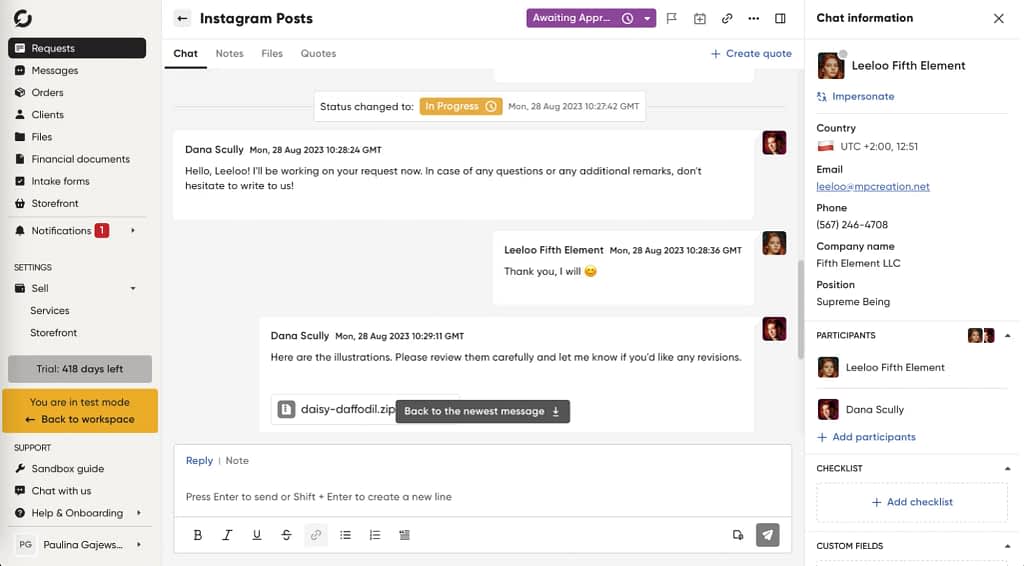Apply italic formatting in the reply editor
Viewport: 1024px width, 566px height.
click(227, 535)
